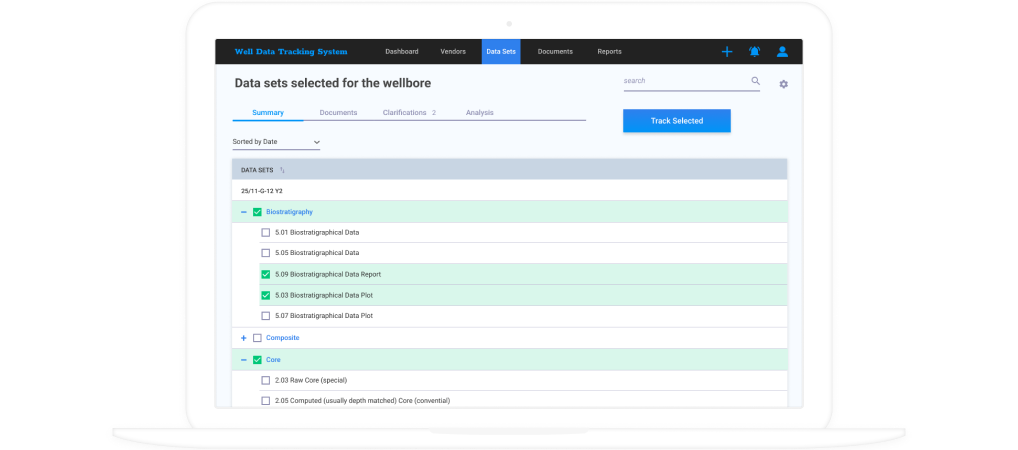Check 2.05 Computed Core checkbox
Screen dimensions: 1018x450
tap(266, 401)
